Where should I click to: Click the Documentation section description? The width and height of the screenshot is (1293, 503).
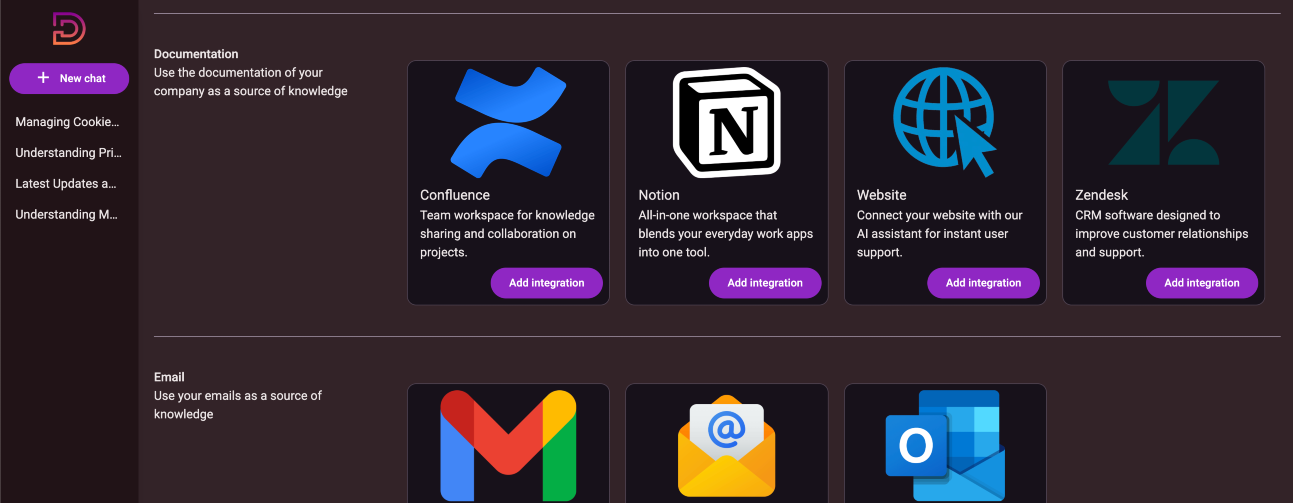tap(251, 82)
